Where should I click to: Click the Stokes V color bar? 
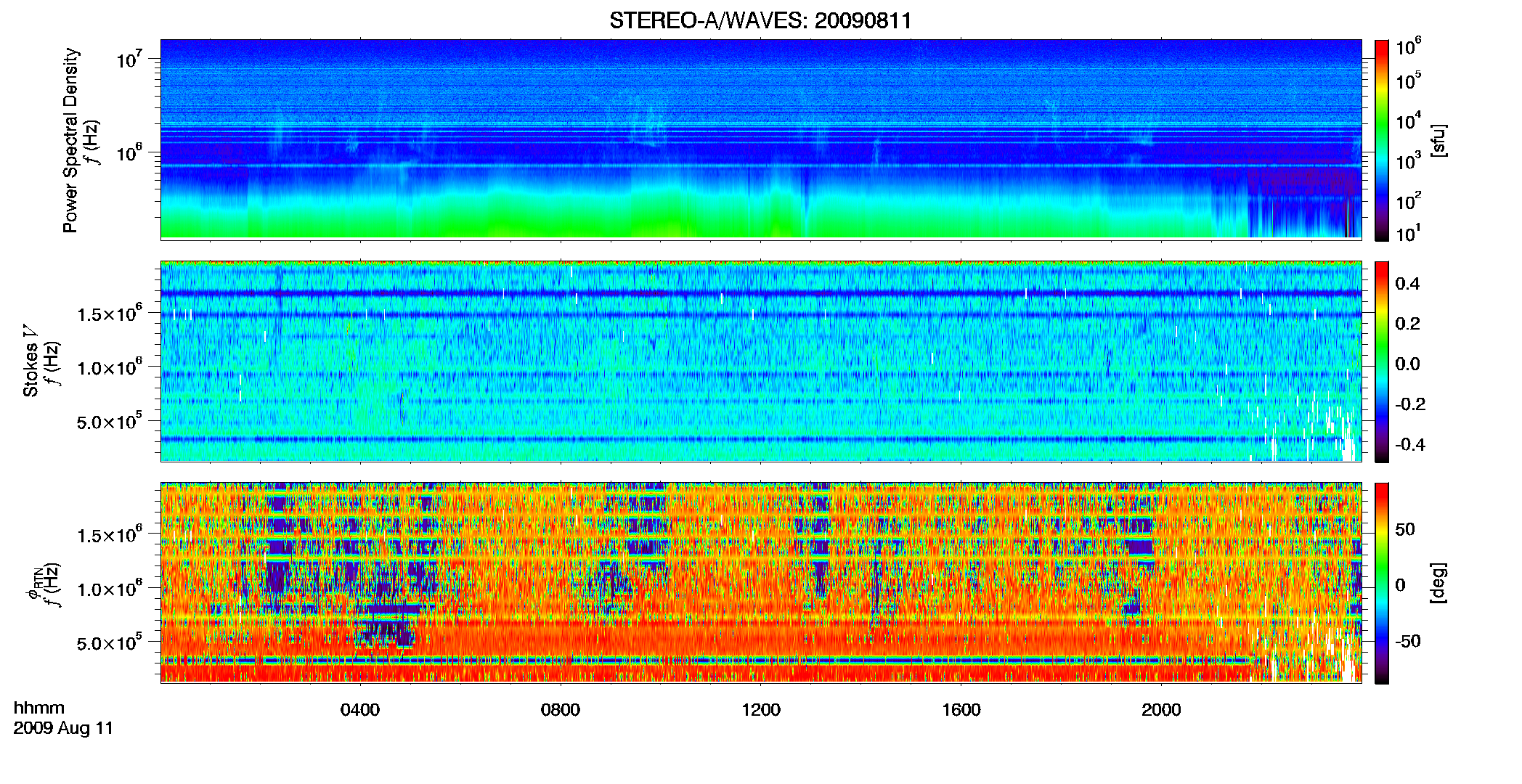1382,362
